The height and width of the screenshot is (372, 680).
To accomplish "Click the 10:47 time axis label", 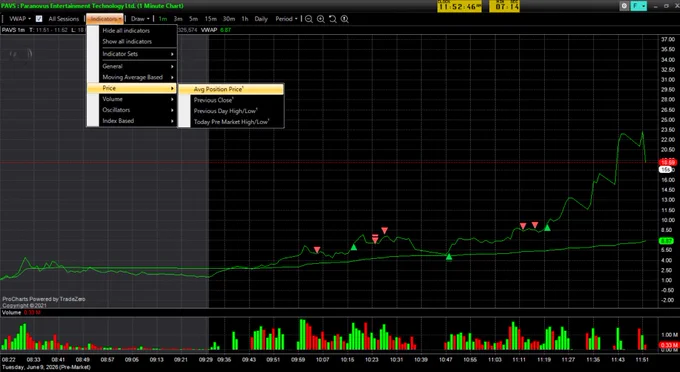I will pyautogui.click(x=445, y=359).
